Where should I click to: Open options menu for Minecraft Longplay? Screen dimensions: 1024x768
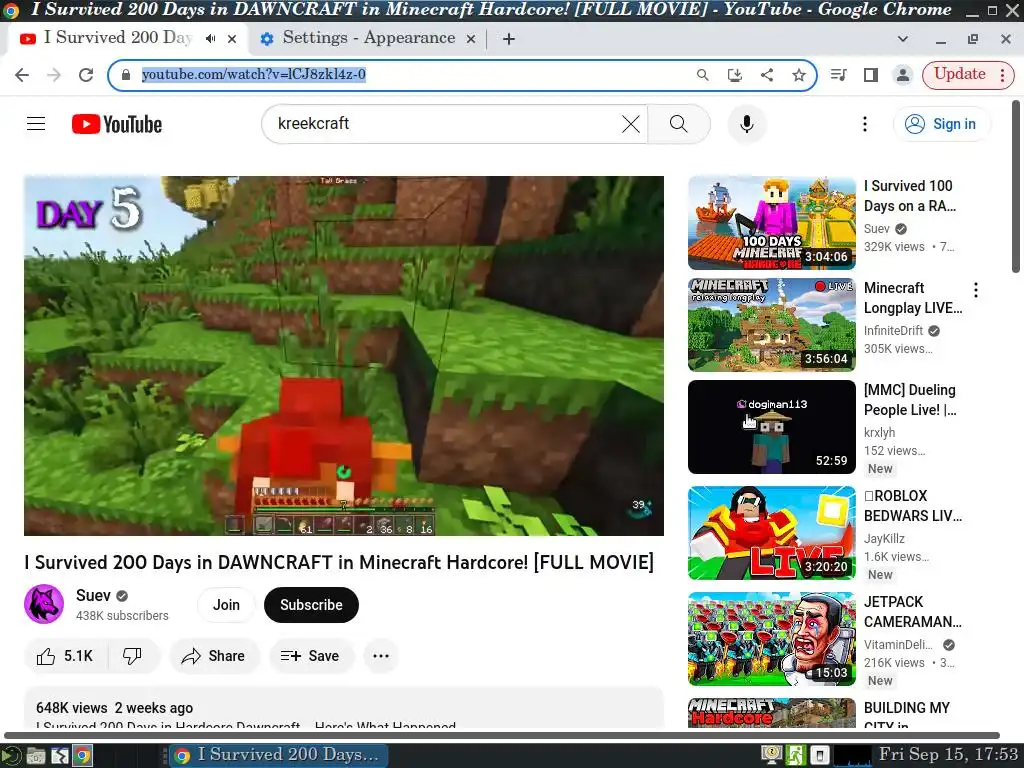click(976, 290)
